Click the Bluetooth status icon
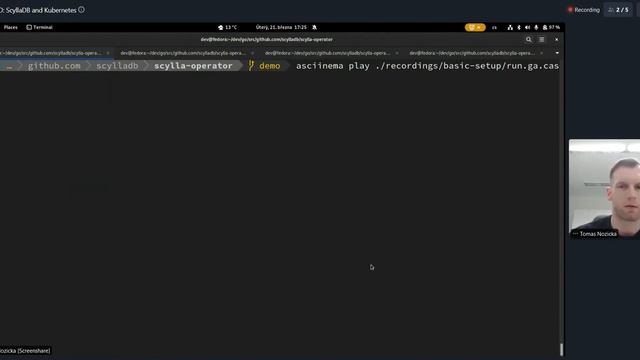The width and height of the screenshot is (640, 360). pyautogui.click(x=519, y=27)
